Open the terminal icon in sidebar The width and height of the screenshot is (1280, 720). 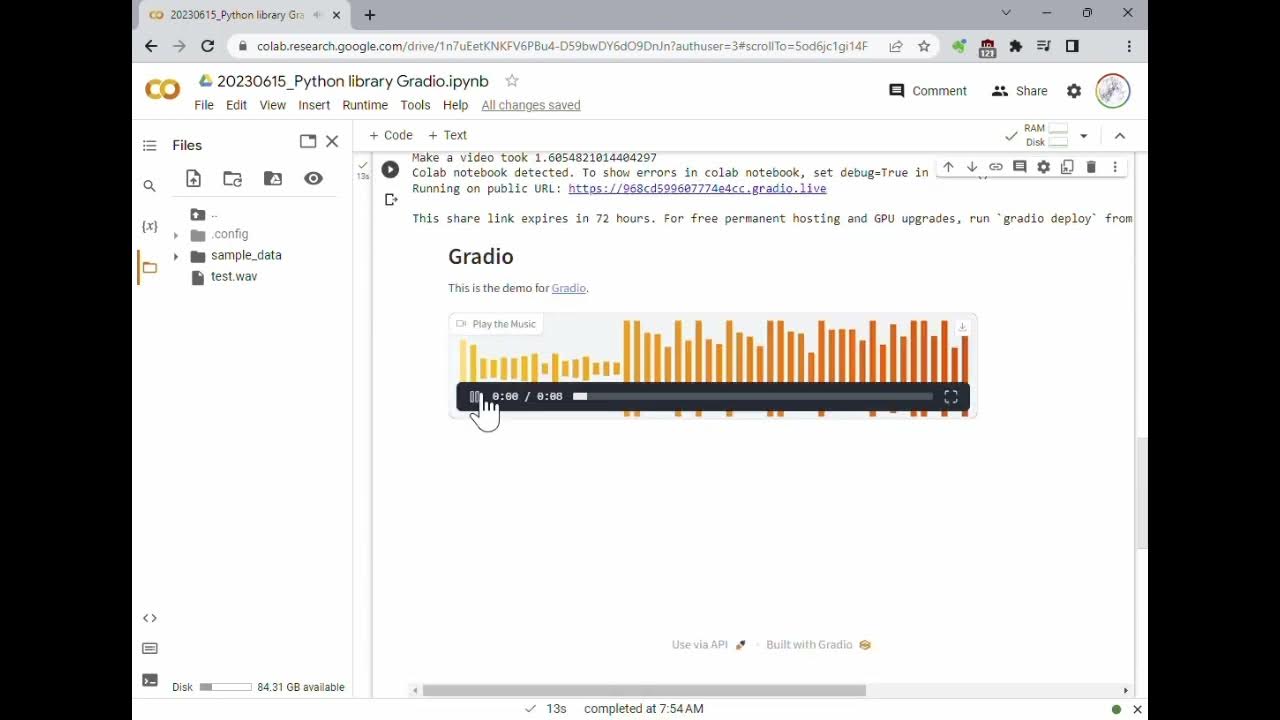(150, 680)
